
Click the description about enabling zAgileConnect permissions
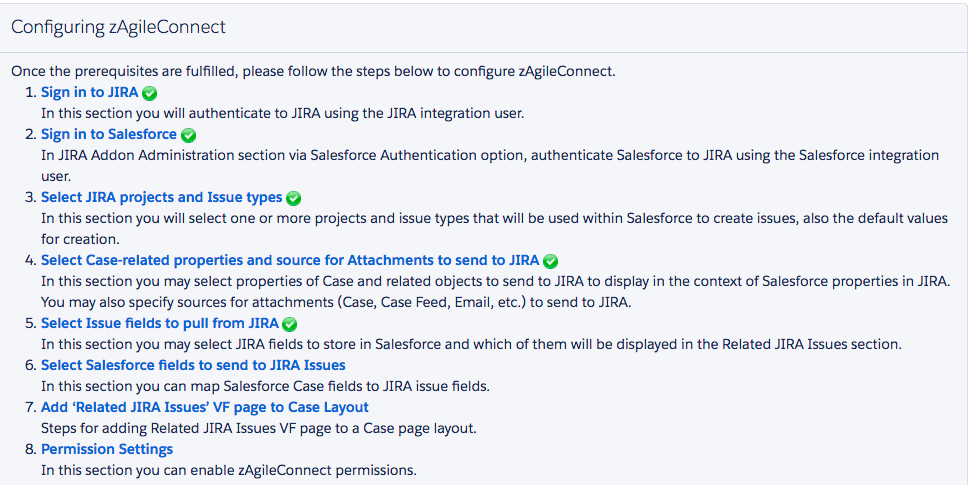coord(229,471)
